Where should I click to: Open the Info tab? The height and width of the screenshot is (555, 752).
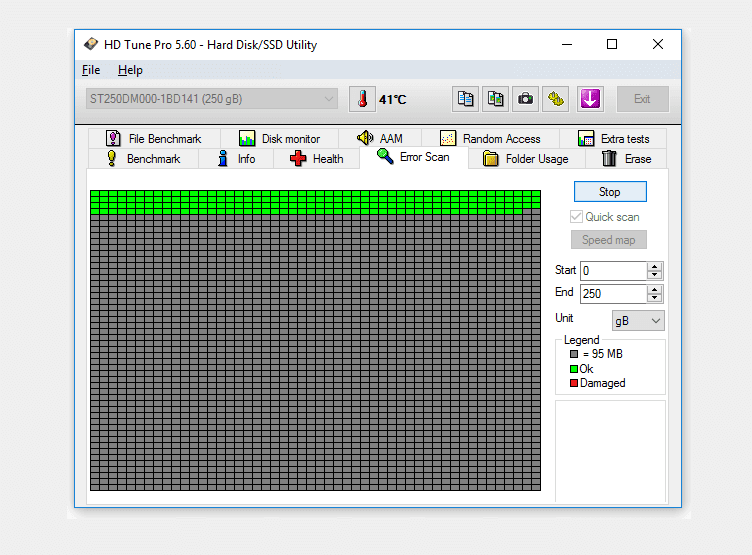pyautogui.click(x=236, y=159)
